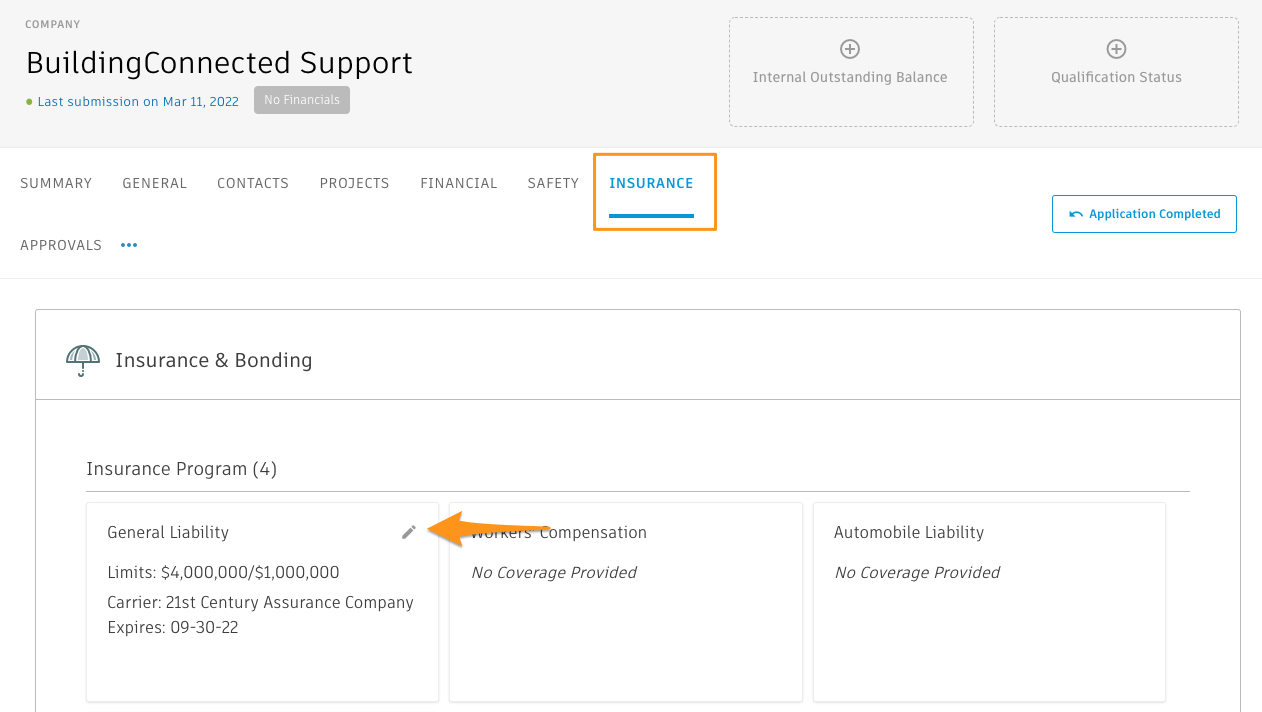Screen dimensions: 1262x712
Task: Click the plus icon above Internal Outstanding Balance
Action: [850, 49]
